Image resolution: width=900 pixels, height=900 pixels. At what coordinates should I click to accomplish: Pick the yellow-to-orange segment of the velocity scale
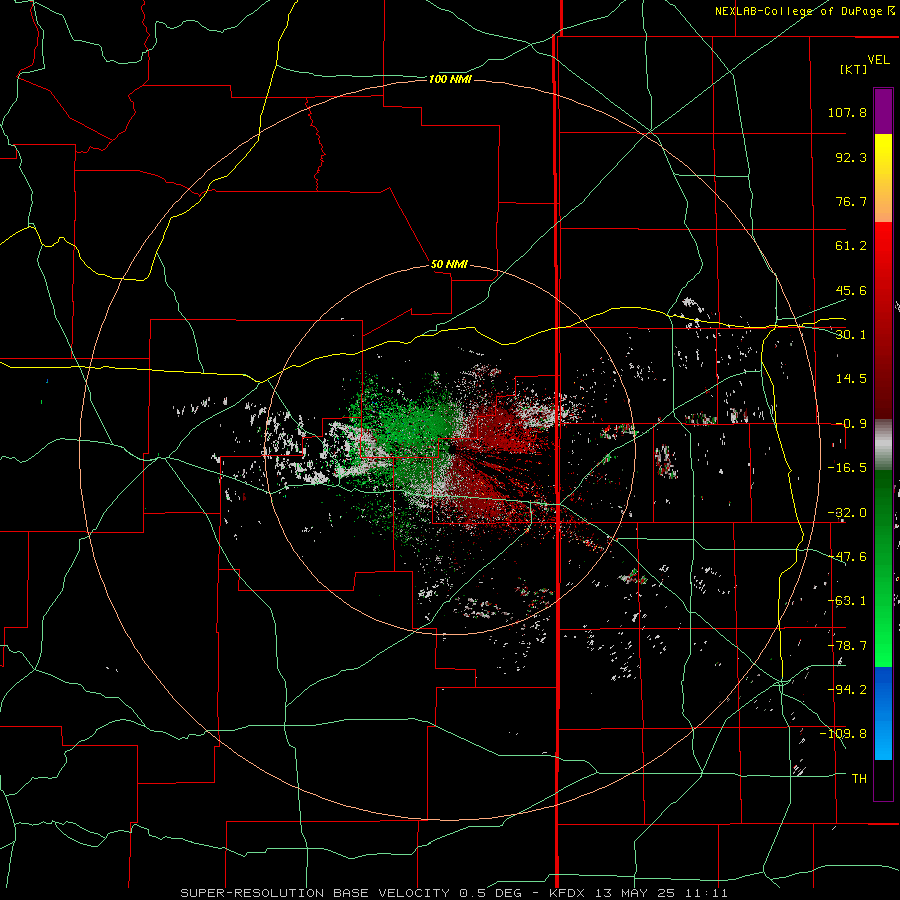883,178
